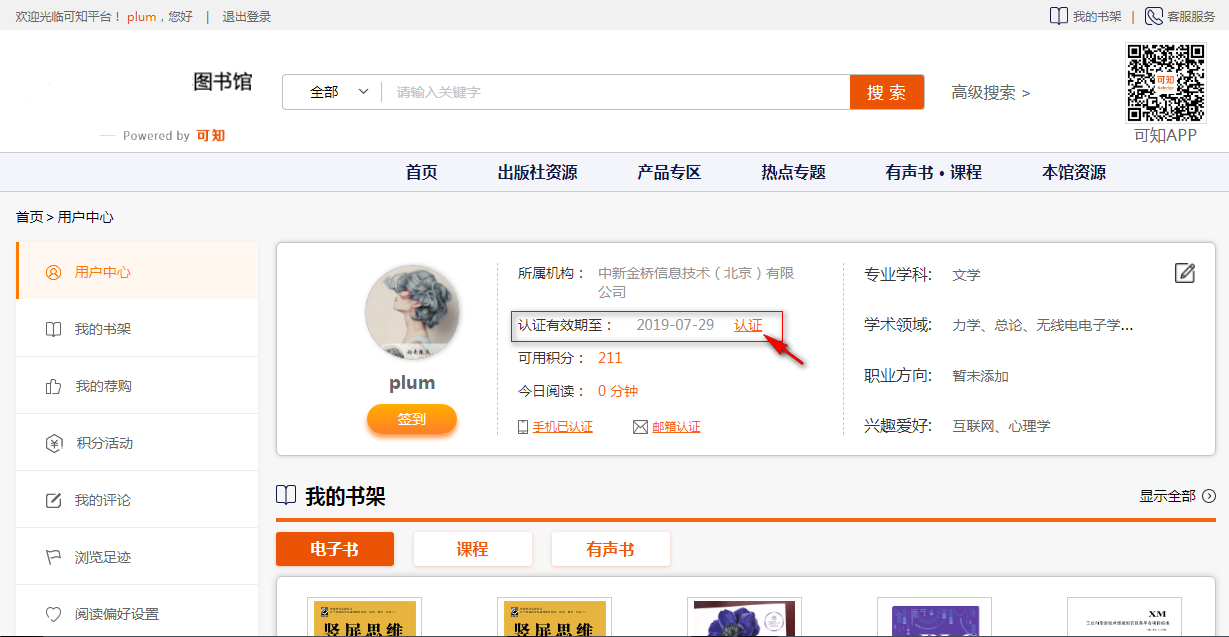1229x637 pixels.
Task: Click the orange 搜索 search button
Action: tap(886, 92)
